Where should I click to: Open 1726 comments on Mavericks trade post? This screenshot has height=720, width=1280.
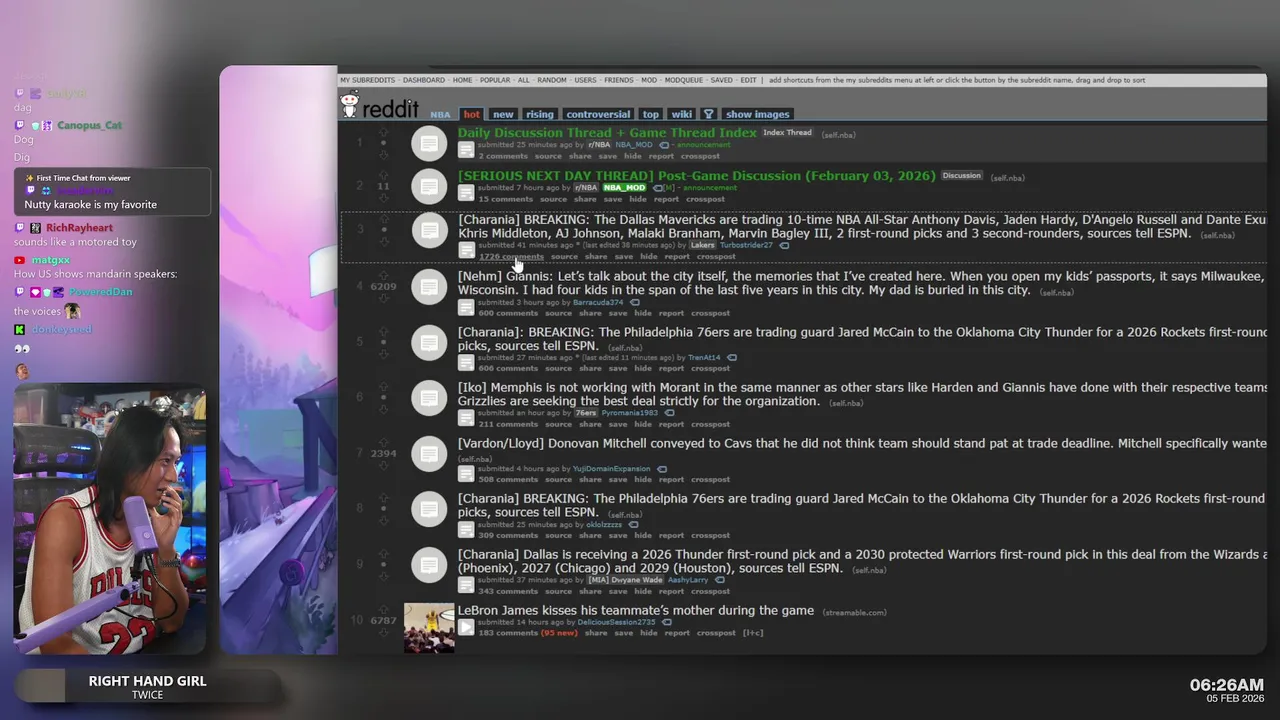(x=511, y=257)
